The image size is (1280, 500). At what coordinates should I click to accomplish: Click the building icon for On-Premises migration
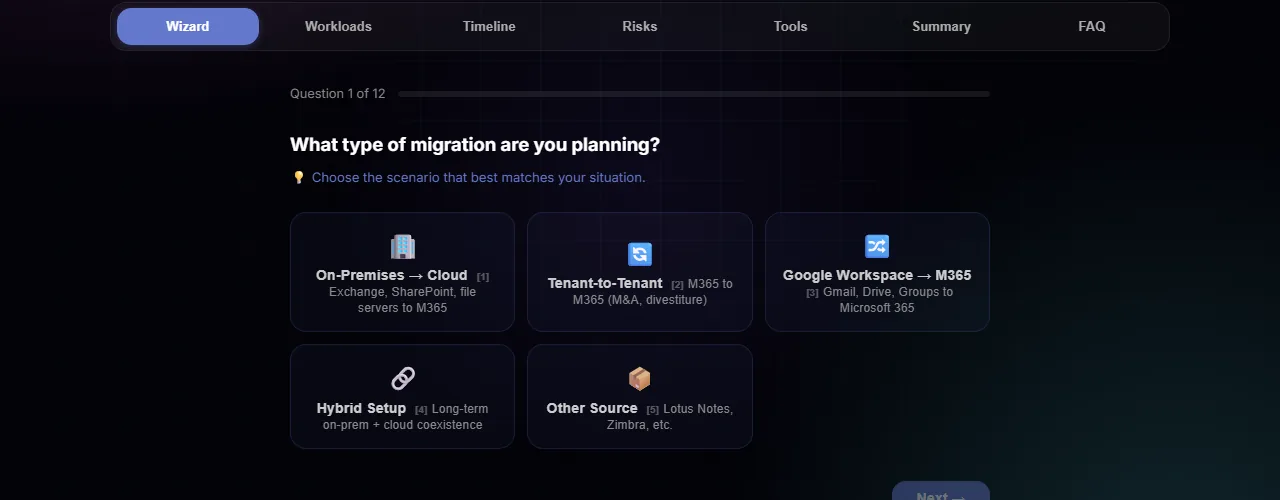402,247
